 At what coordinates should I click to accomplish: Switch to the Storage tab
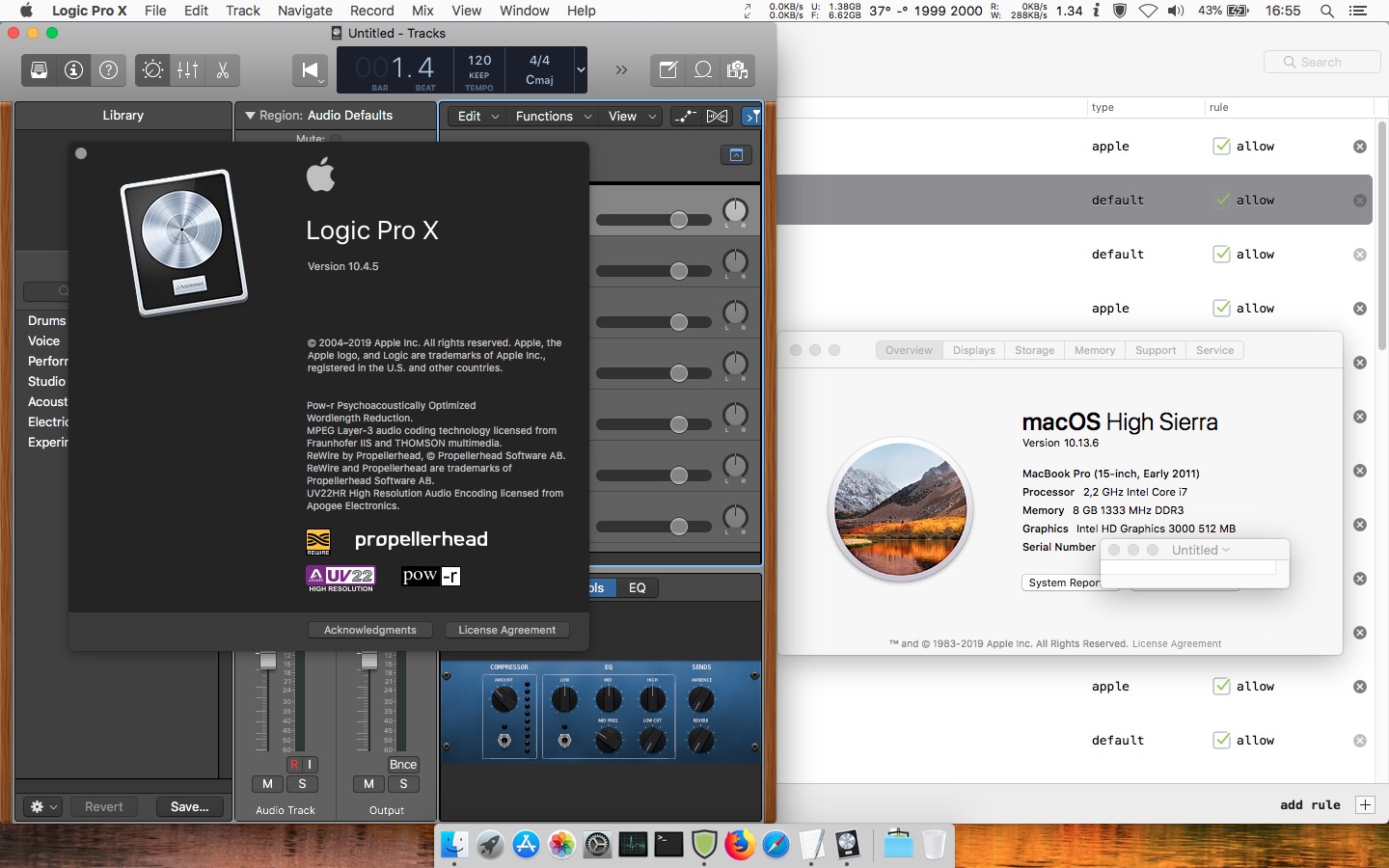tap(1034, 350)
